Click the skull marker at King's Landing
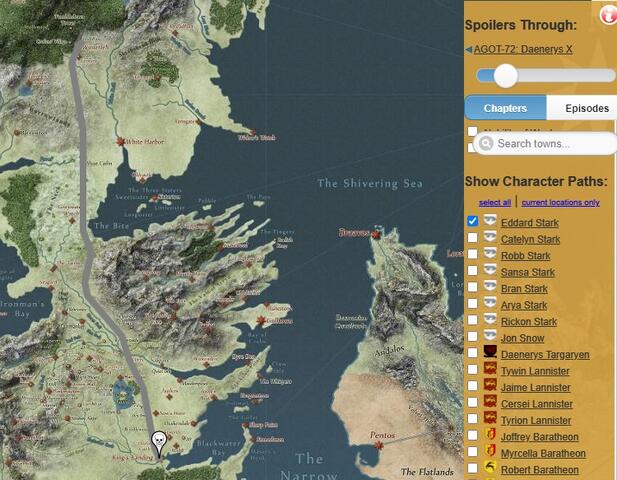 [159, 444]
